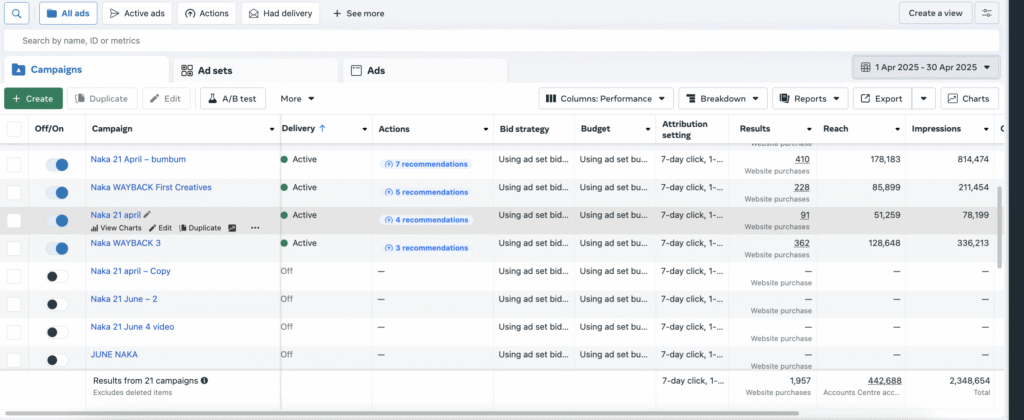Check the select-all checkbox in the header
Viewport: 1024px width, 420px height.
click(14, 129)
